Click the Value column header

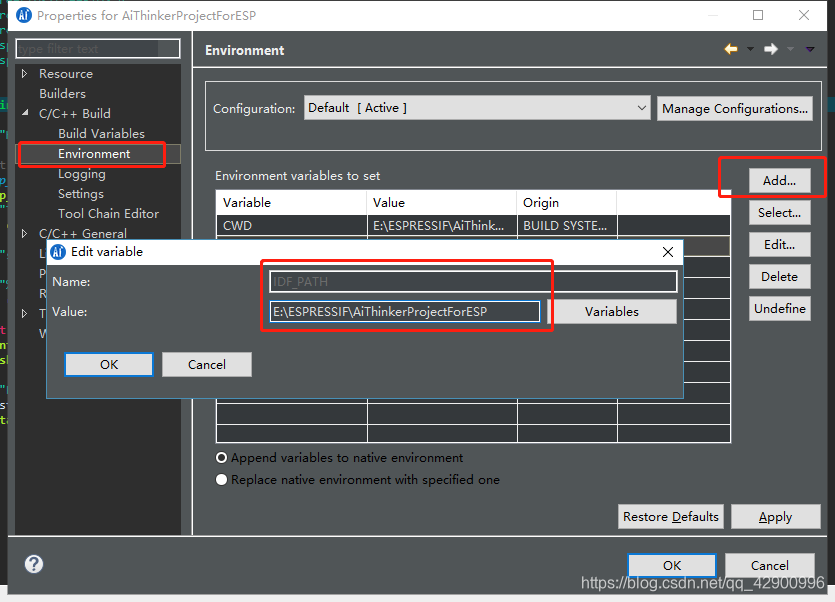441,202
